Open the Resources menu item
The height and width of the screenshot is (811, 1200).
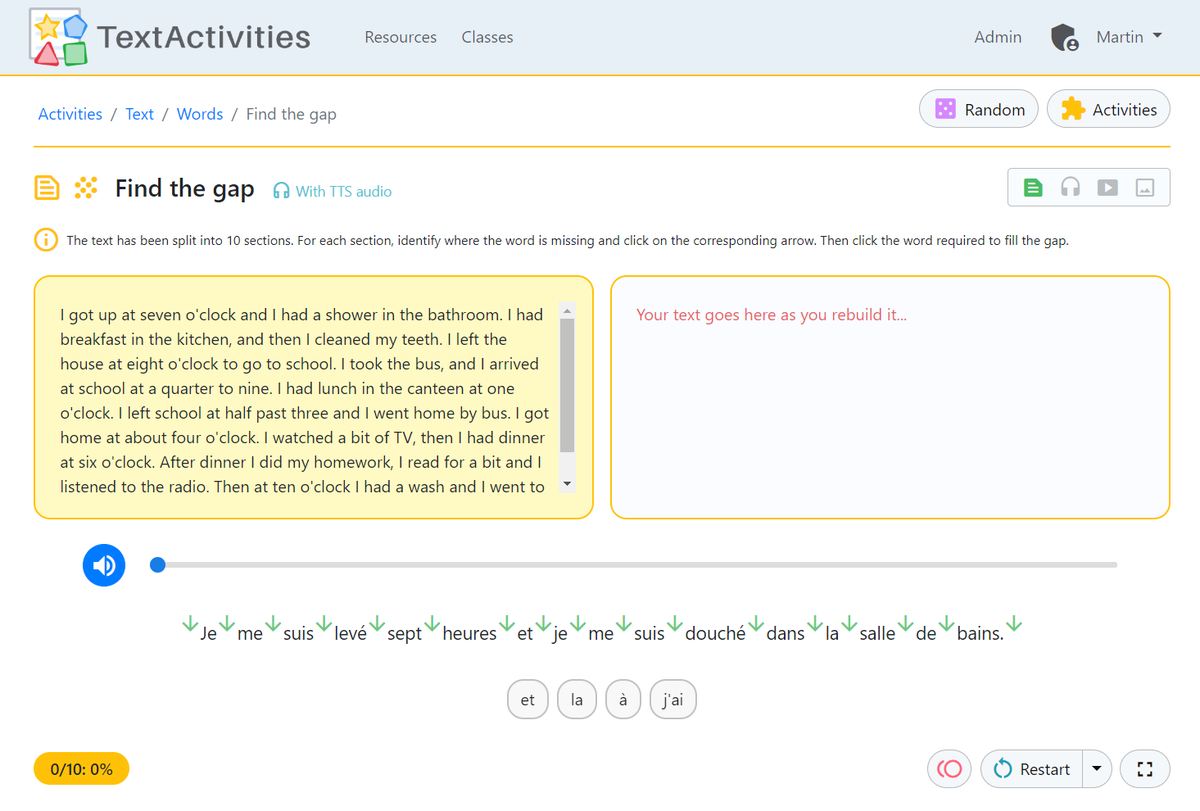pyautogui.click(x=400, y=37)
